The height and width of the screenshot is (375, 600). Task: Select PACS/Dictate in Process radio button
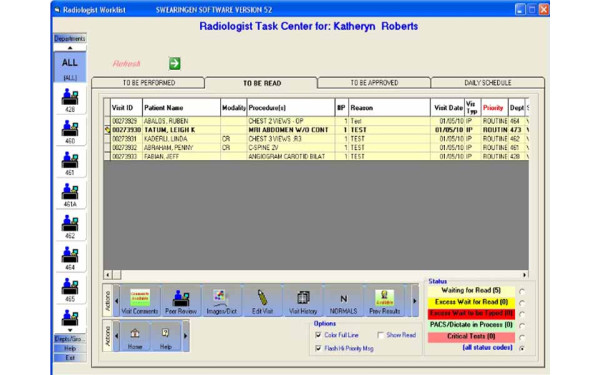(522, 326)
